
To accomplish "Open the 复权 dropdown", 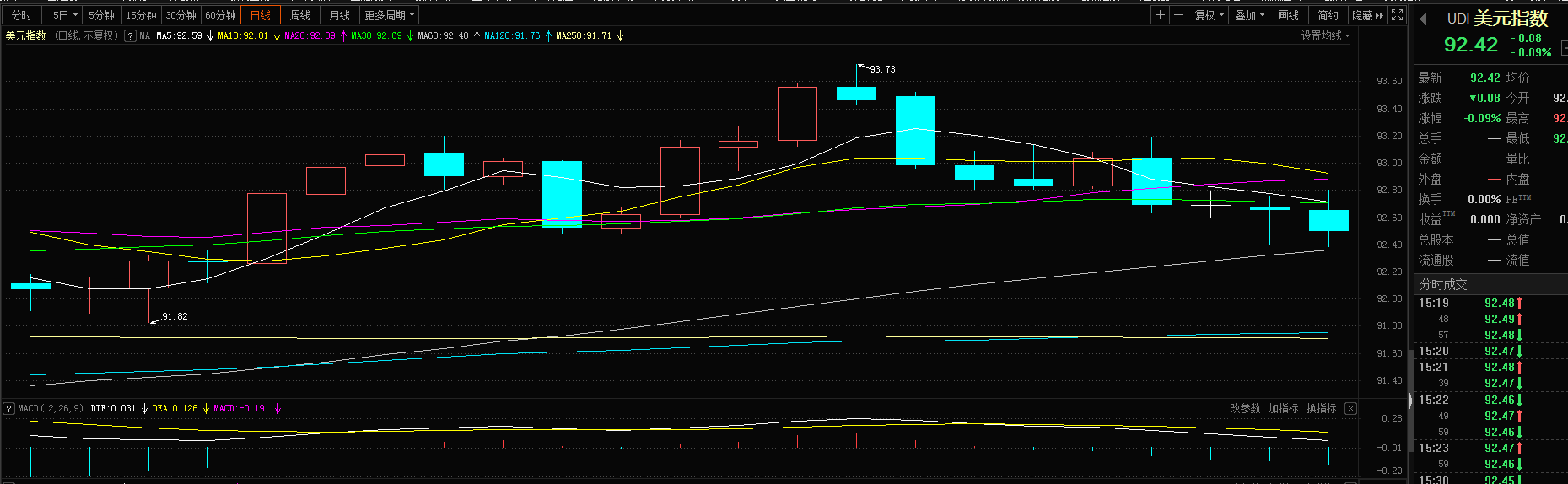I will 1209,15.
